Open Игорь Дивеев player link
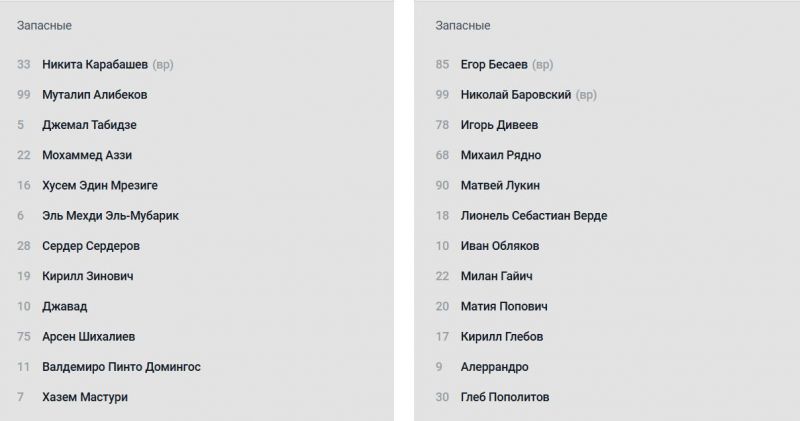Image resolution: width=800 pixels, height=421 pixels. tap(499, 125)
